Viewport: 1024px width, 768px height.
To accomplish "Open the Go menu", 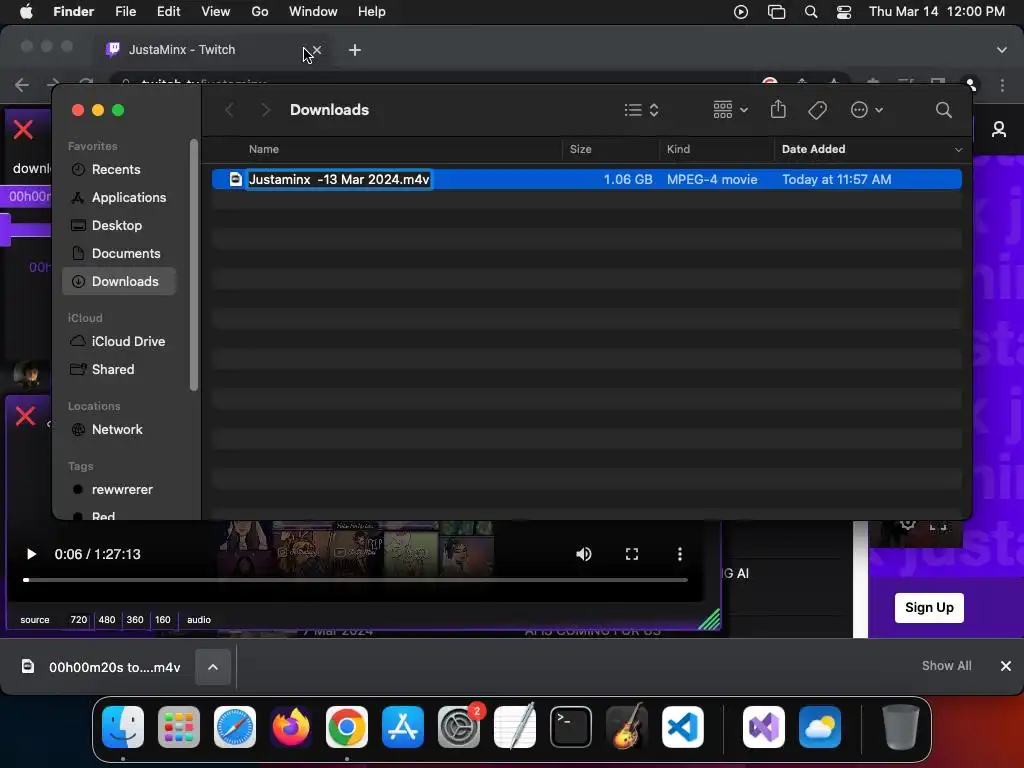I will pyautogui.click(x=259, y=12).
